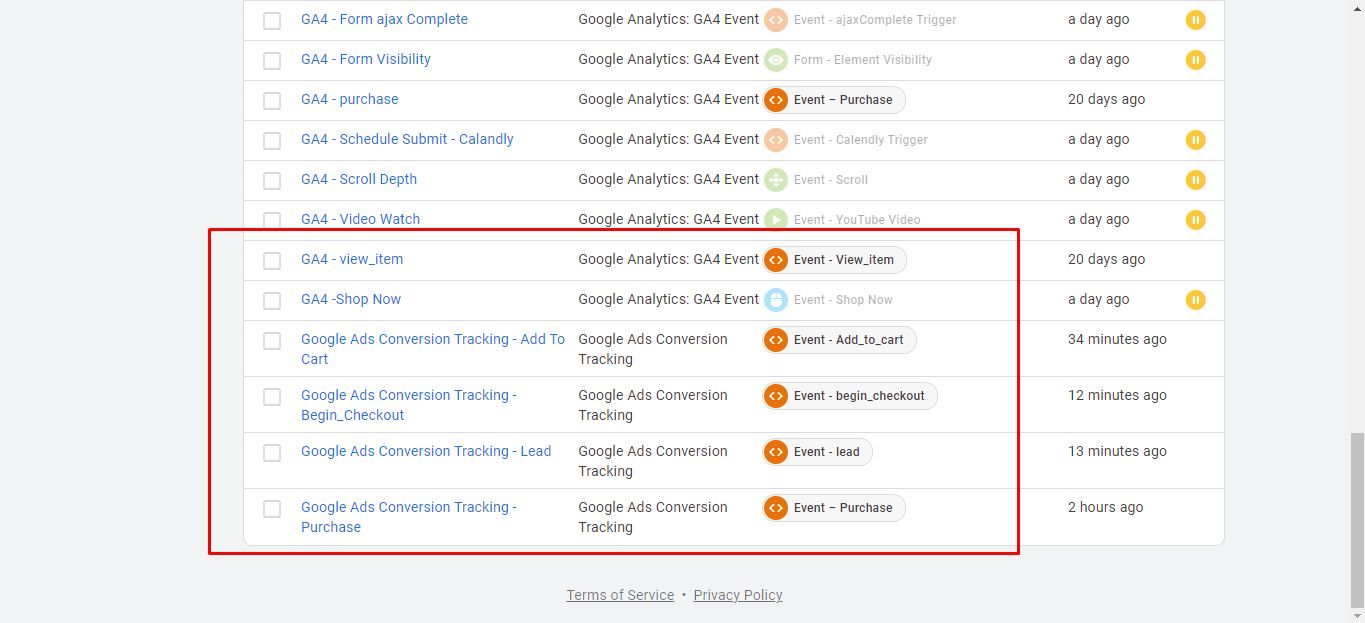Screen dimensions: 1365x623
Task: Select checkbox for GA4 - Video Watch
Action: [x=272, y=220]
